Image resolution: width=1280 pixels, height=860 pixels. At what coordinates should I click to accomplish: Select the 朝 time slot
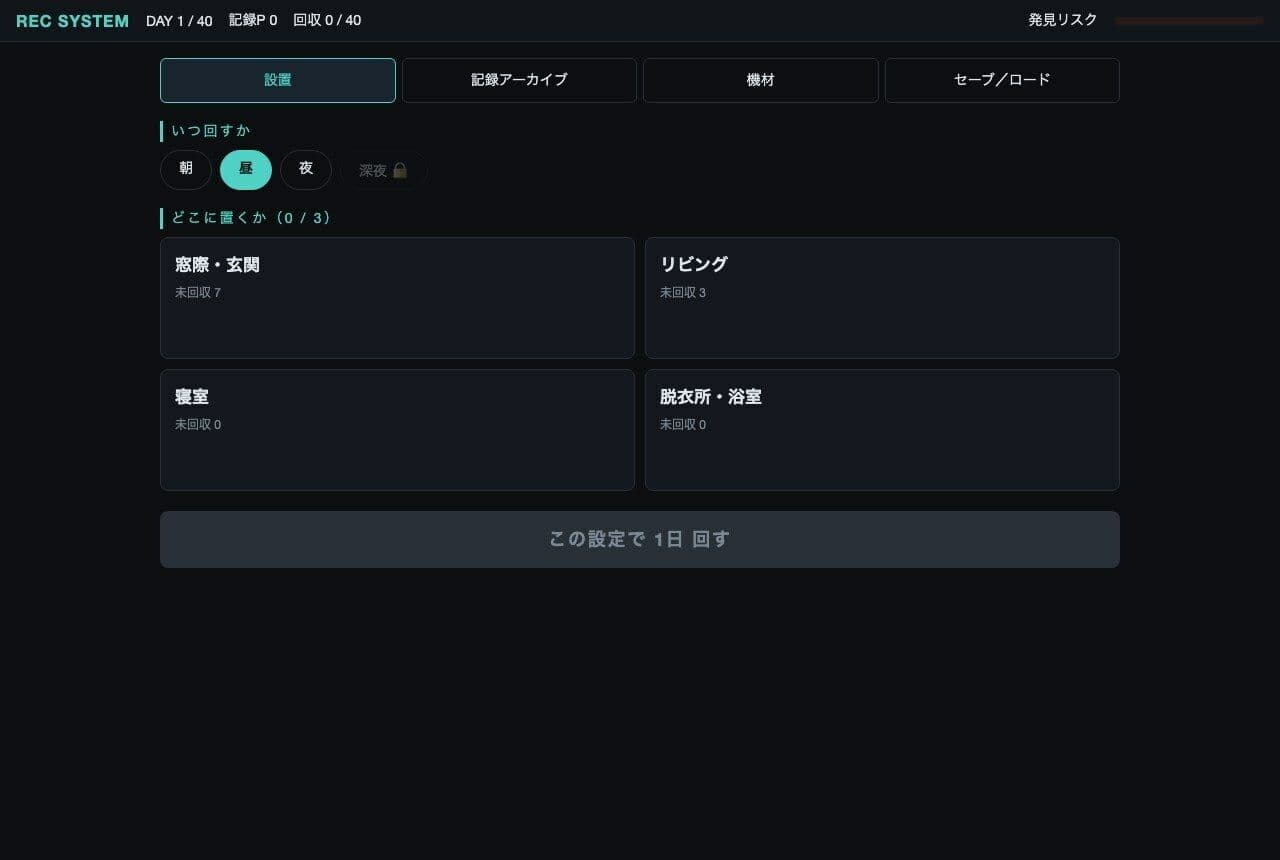coord(186,170)
